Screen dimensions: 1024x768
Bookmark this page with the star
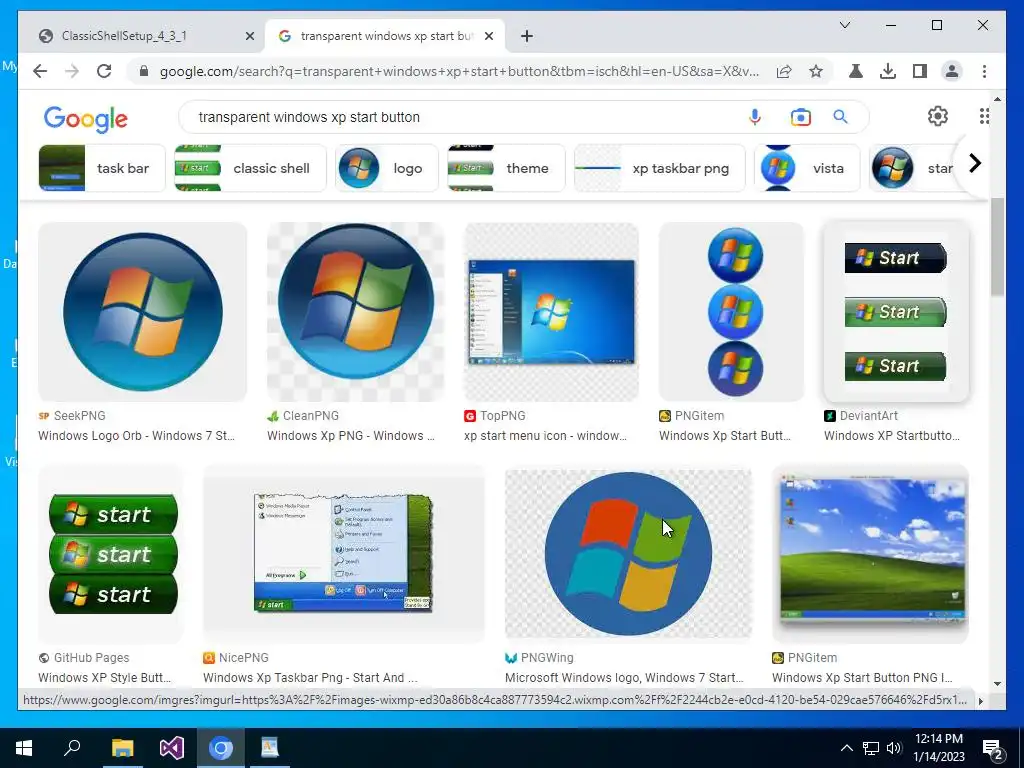coord(816,71)
